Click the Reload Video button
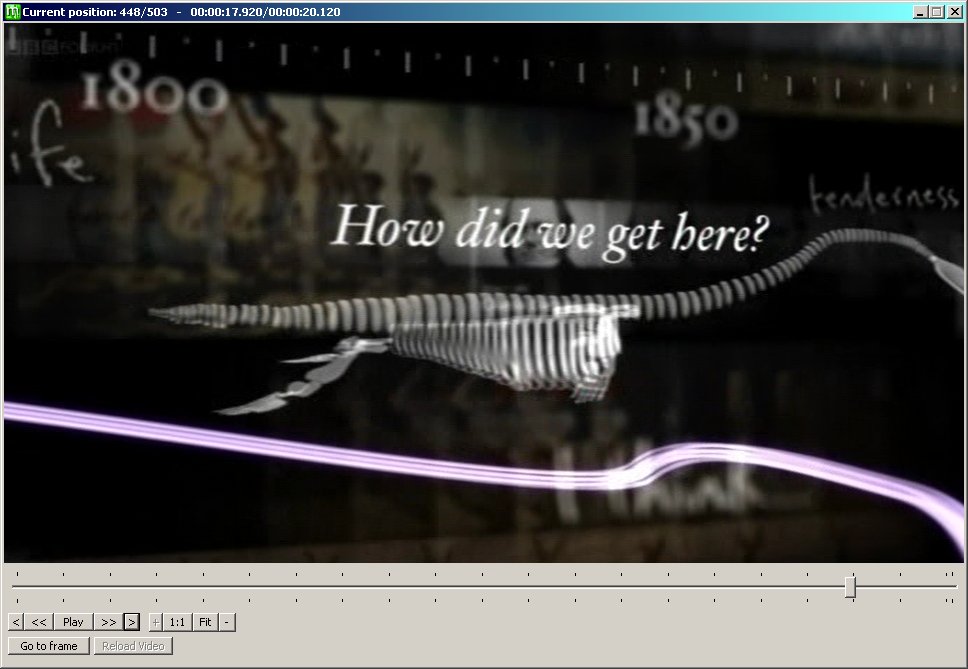Viewport: 968px width, 669px height. coord(133,646)
